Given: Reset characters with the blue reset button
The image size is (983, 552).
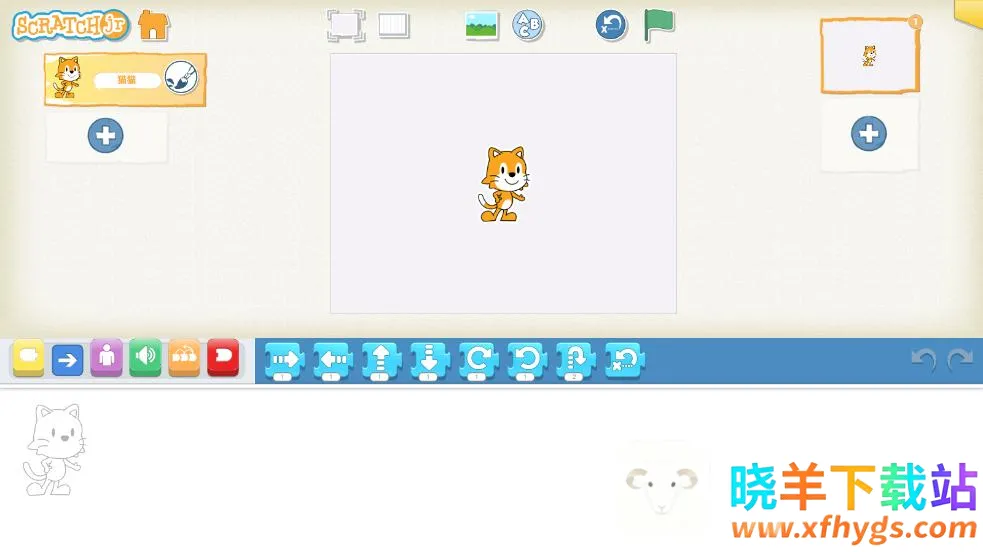Looking at the screenshot, I should point(611,25).
